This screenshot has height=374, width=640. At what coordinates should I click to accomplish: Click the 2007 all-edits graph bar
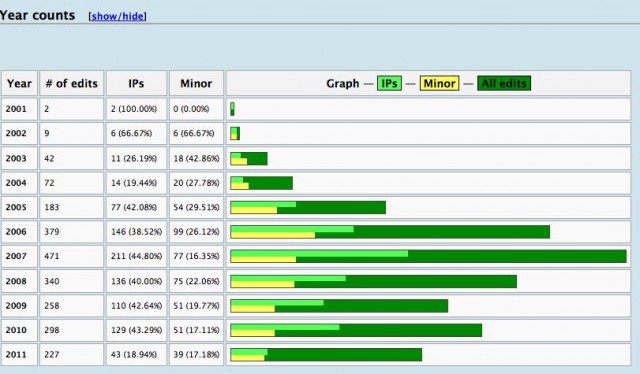click(428, 256)
